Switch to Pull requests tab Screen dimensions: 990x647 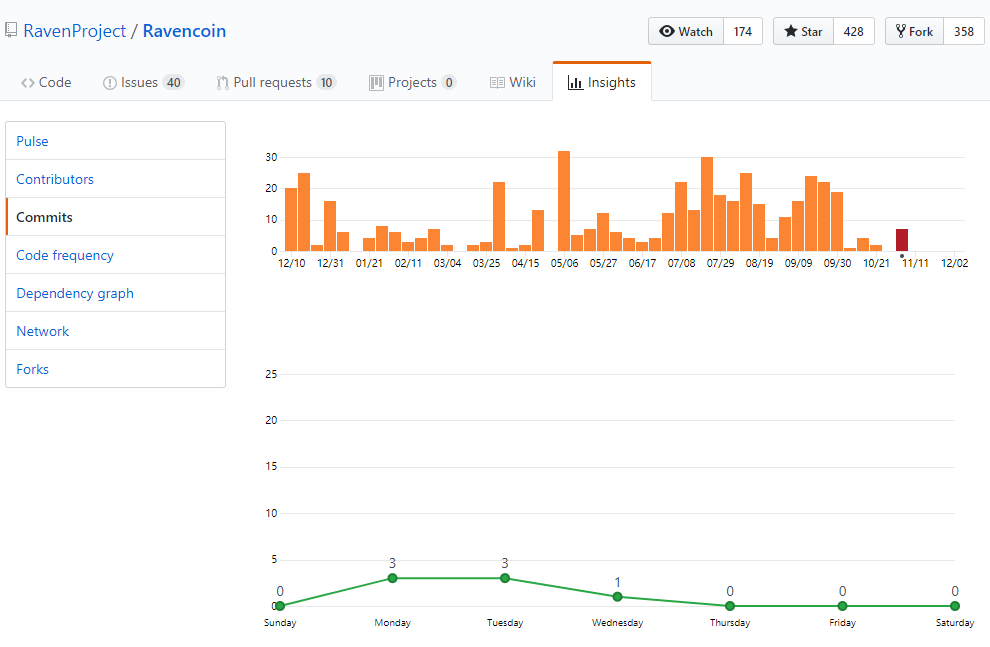tap(277, 83)
